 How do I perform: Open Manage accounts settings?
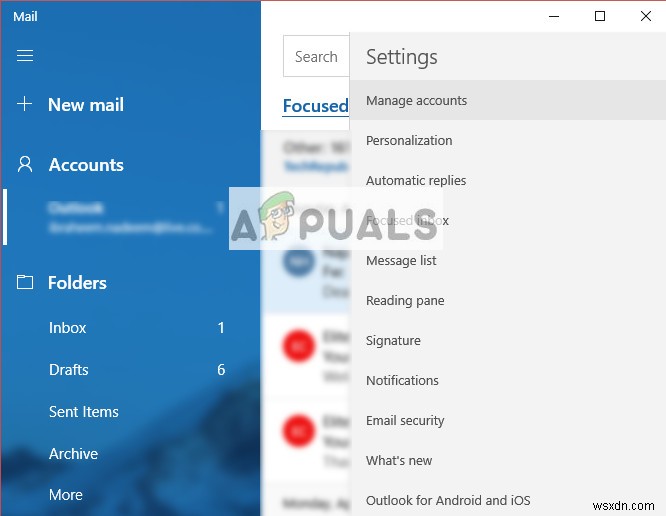508,100
